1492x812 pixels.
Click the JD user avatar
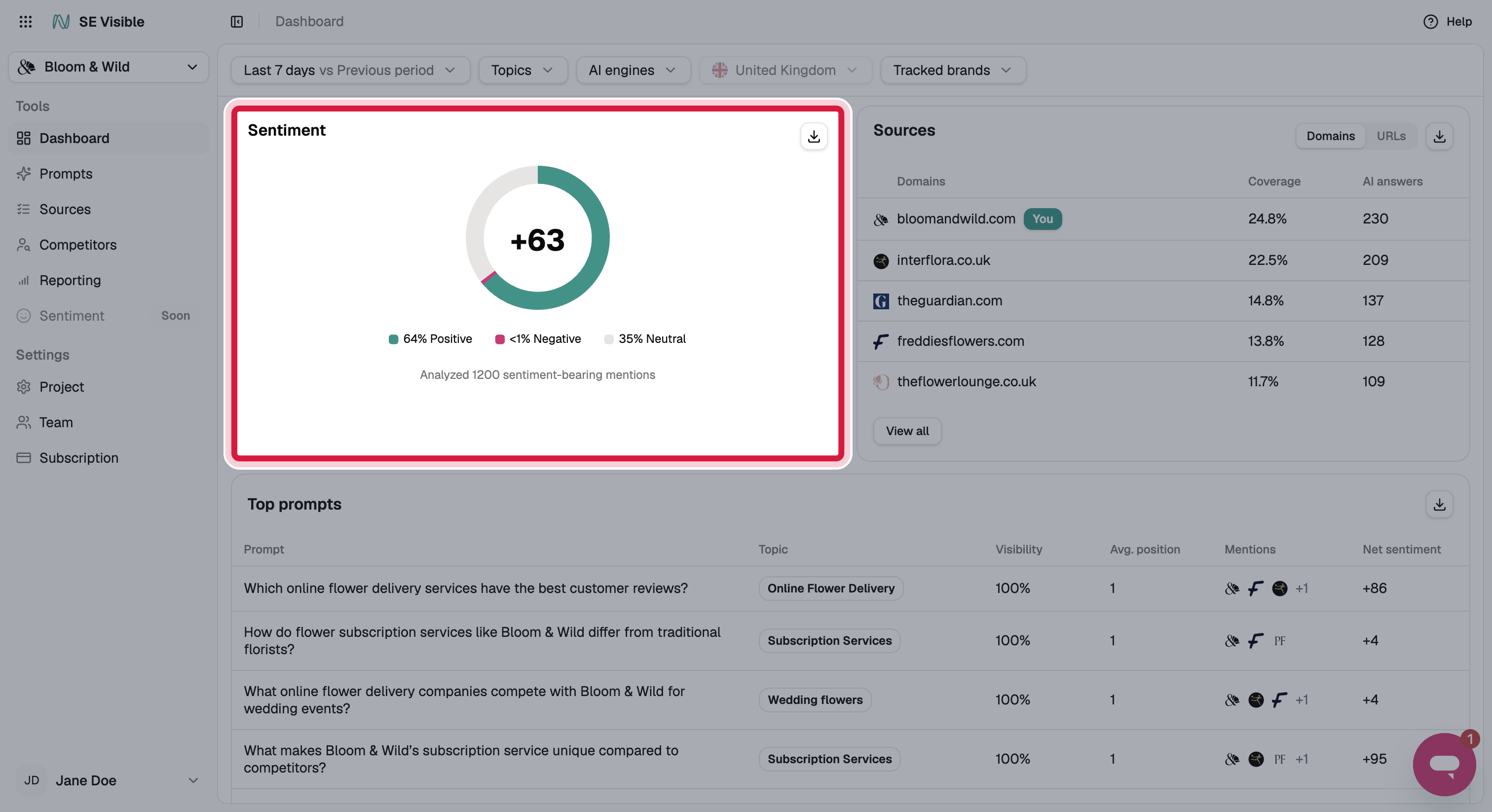pyautogui.click(x=32, y=780)
